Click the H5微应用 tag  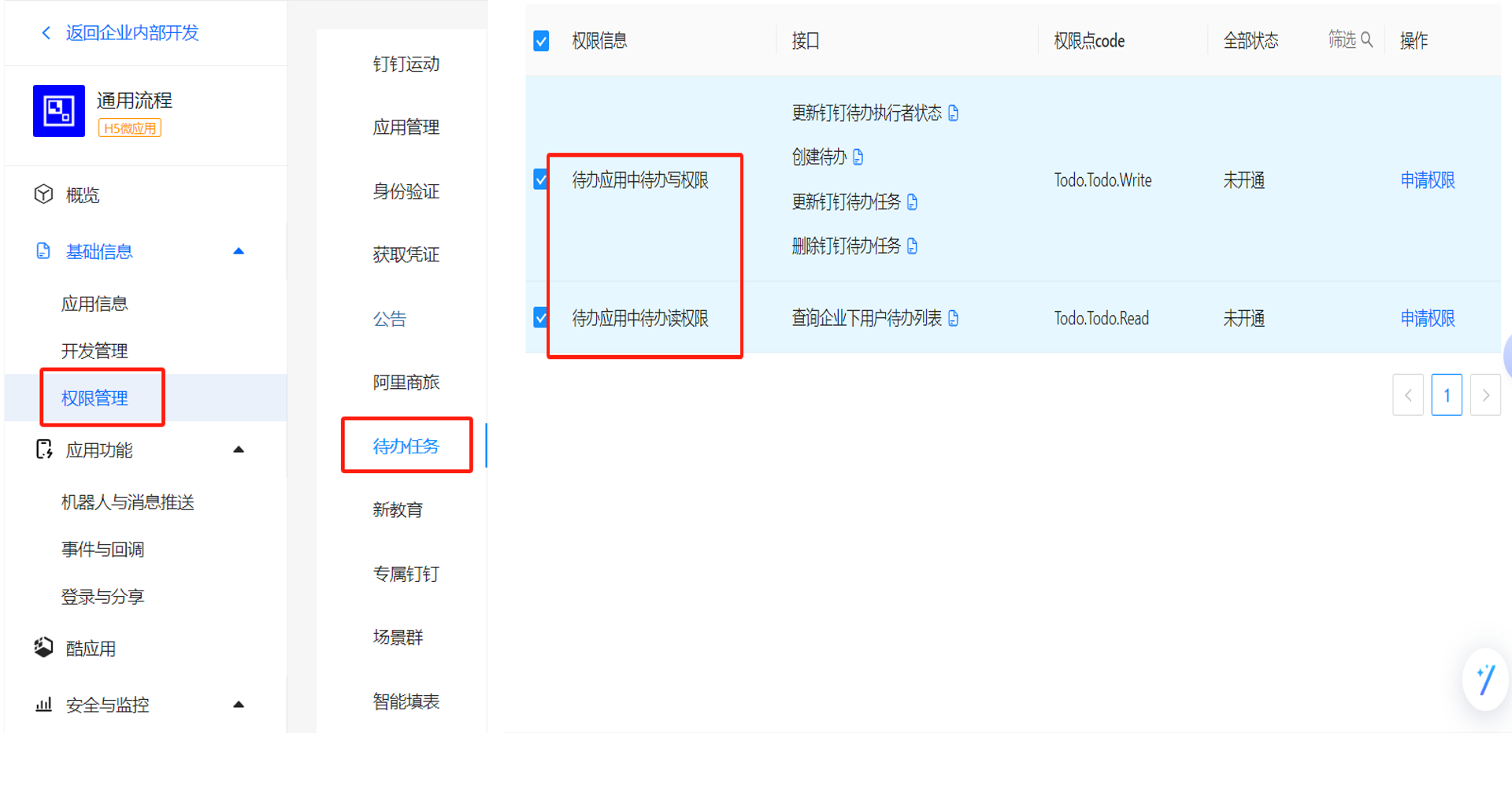[130, 128]
